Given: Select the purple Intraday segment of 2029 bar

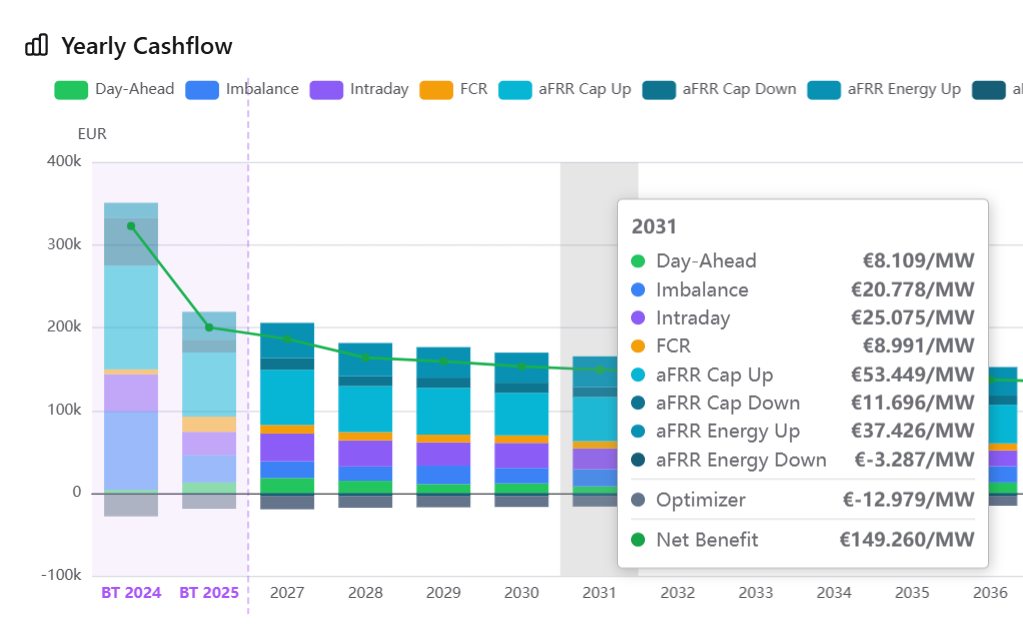Looking at the screenshot, I should click(x=443, y=454).
